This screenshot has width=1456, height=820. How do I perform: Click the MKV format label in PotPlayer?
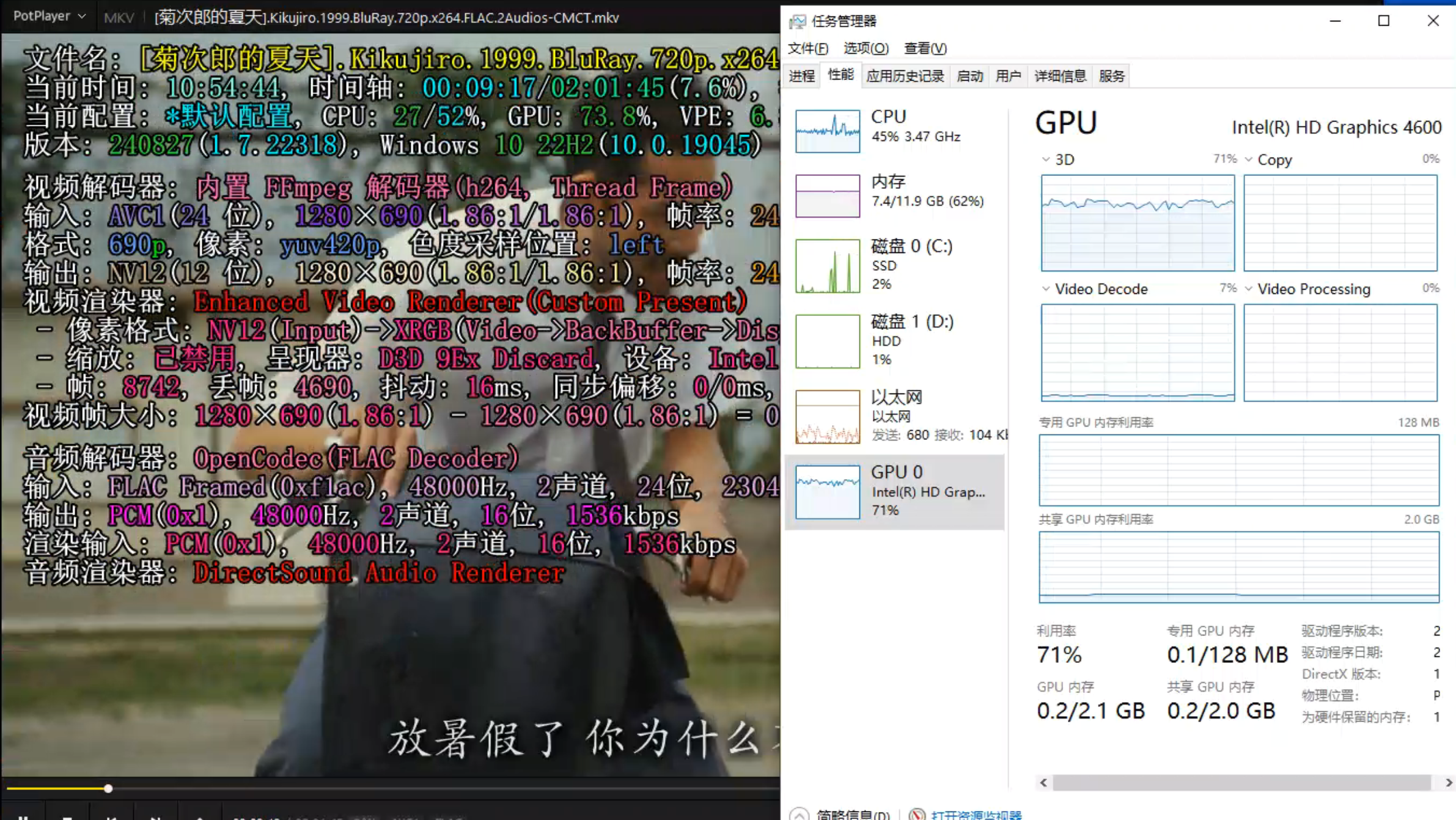119,18
